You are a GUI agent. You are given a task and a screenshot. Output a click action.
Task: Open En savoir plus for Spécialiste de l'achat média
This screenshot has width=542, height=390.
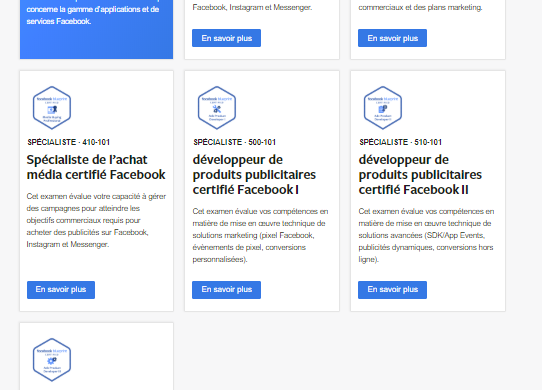pos(61,290)
